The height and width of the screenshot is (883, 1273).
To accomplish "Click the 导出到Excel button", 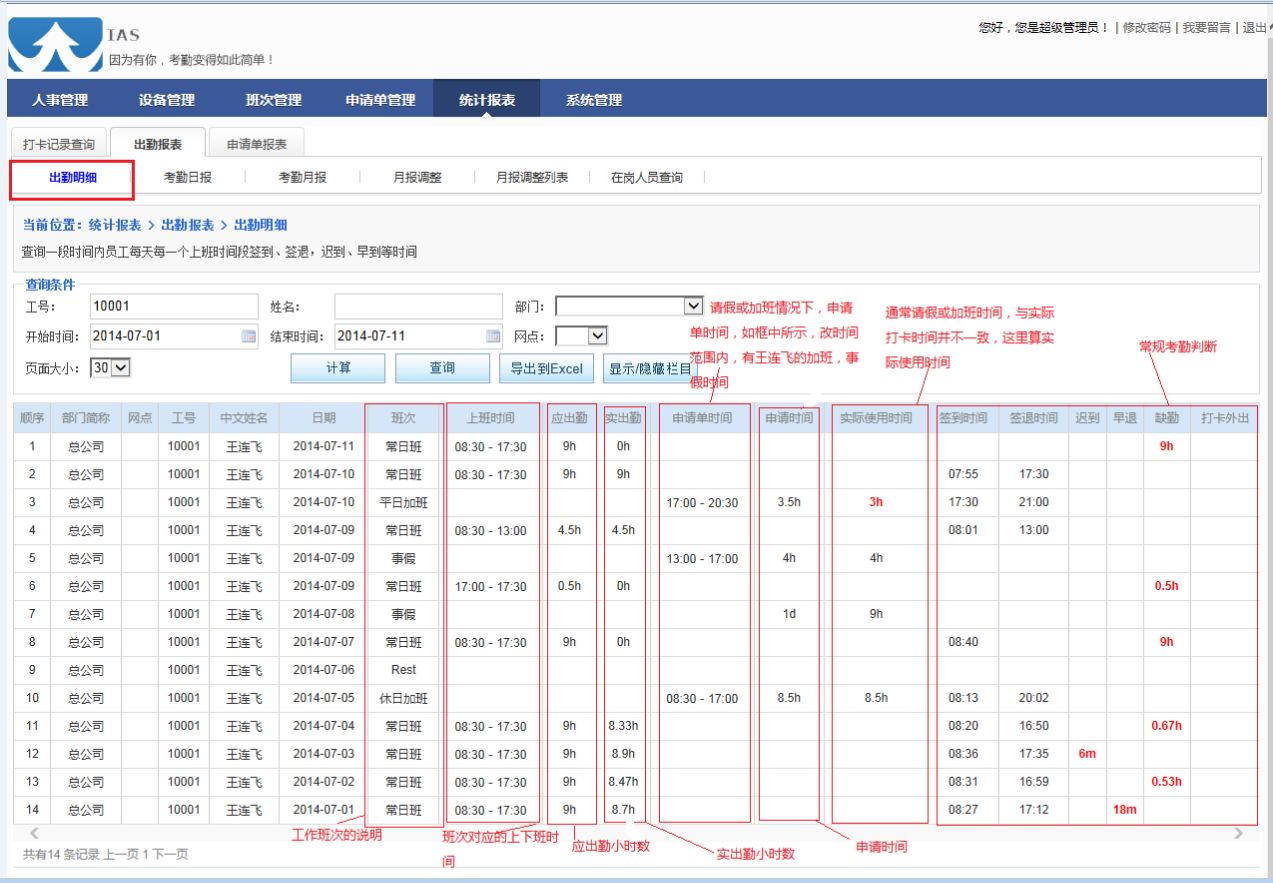I will 546,368.
